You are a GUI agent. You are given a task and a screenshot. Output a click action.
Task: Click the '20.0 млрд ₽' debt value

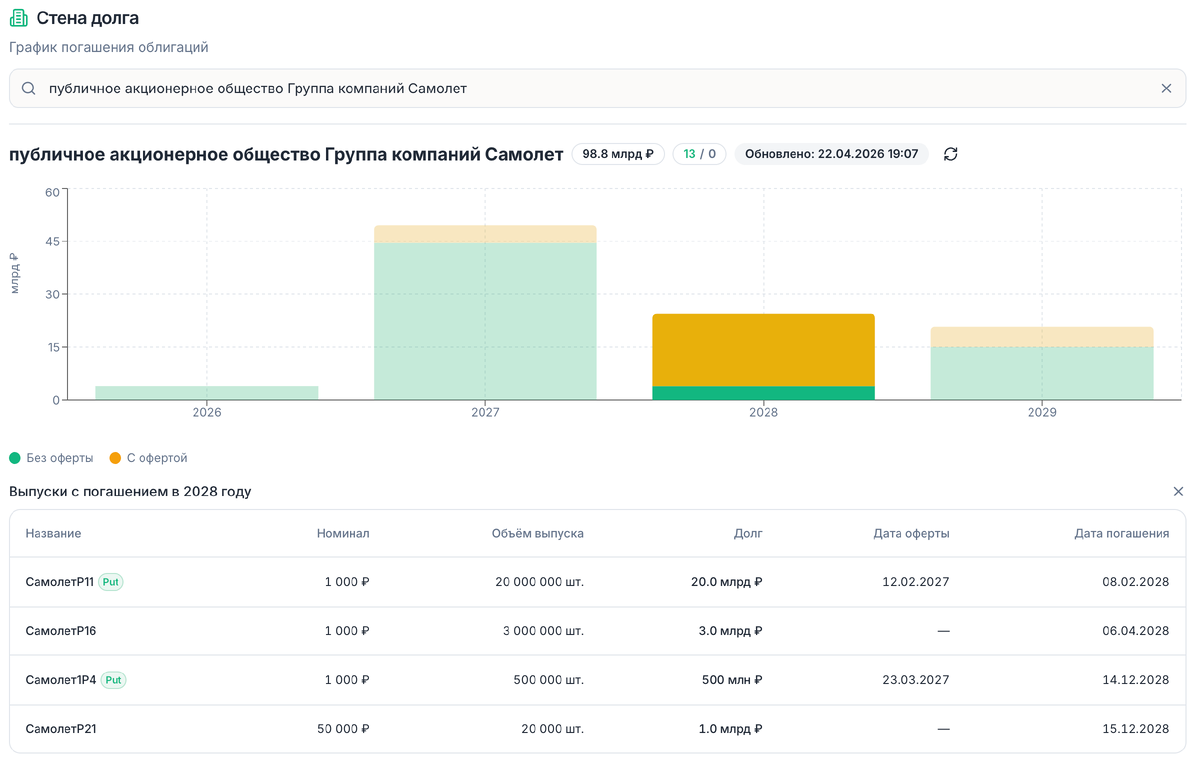coord(727,582)
